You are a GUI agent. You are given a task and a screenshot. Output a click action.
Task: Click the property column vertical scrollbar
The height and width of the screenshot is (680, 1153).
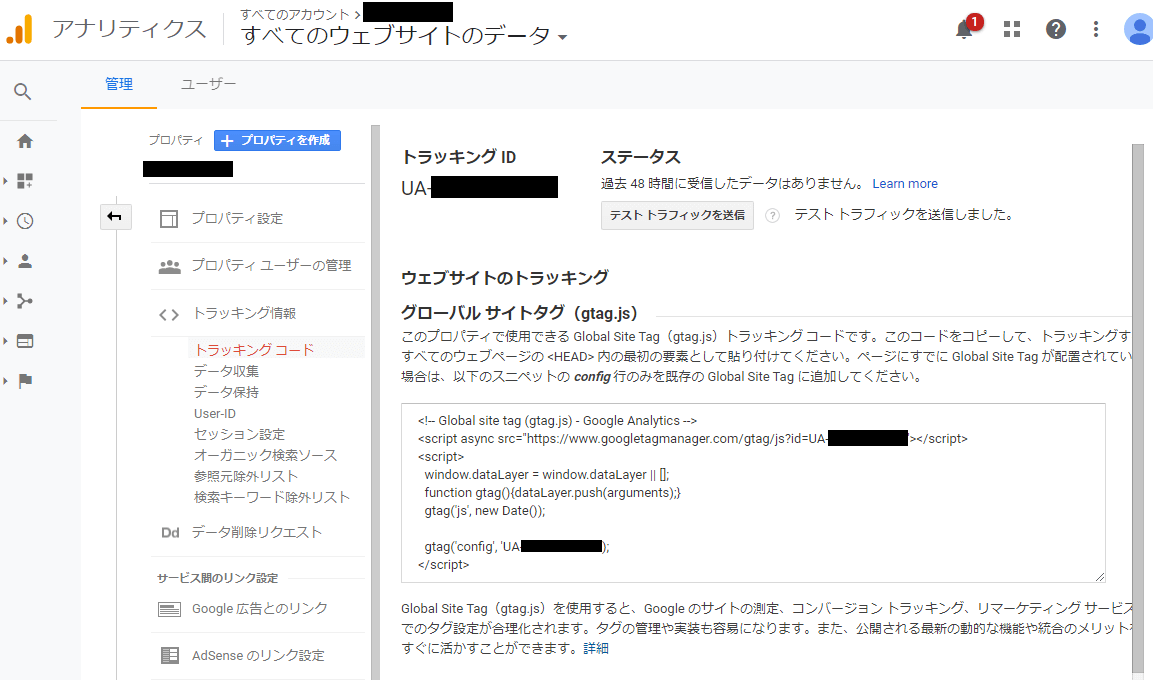click(375, 403)
